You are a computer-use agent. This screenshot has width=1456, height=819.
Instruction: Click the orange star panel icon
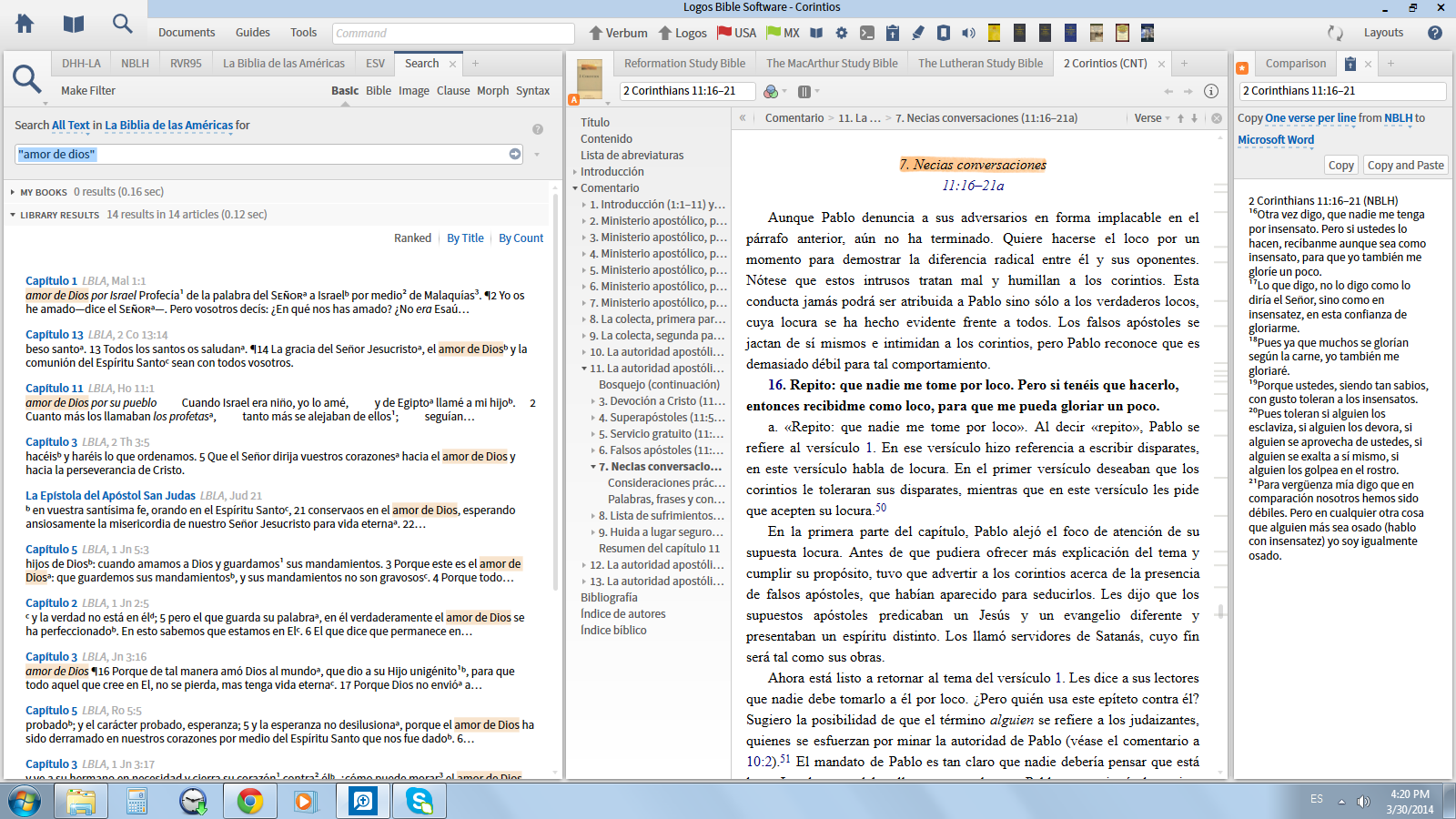[x=1242, y=68]
